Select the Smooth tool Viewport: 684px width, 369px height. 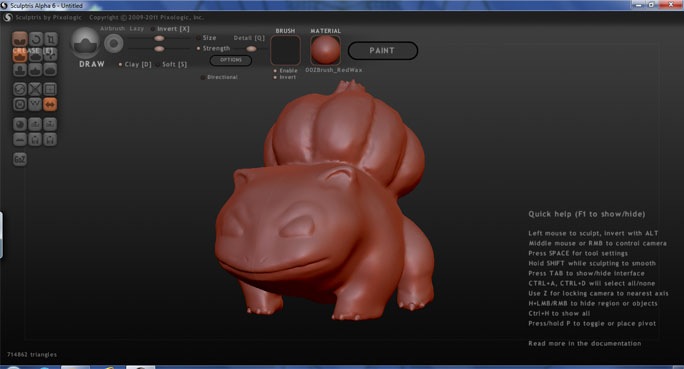[50, 70]
